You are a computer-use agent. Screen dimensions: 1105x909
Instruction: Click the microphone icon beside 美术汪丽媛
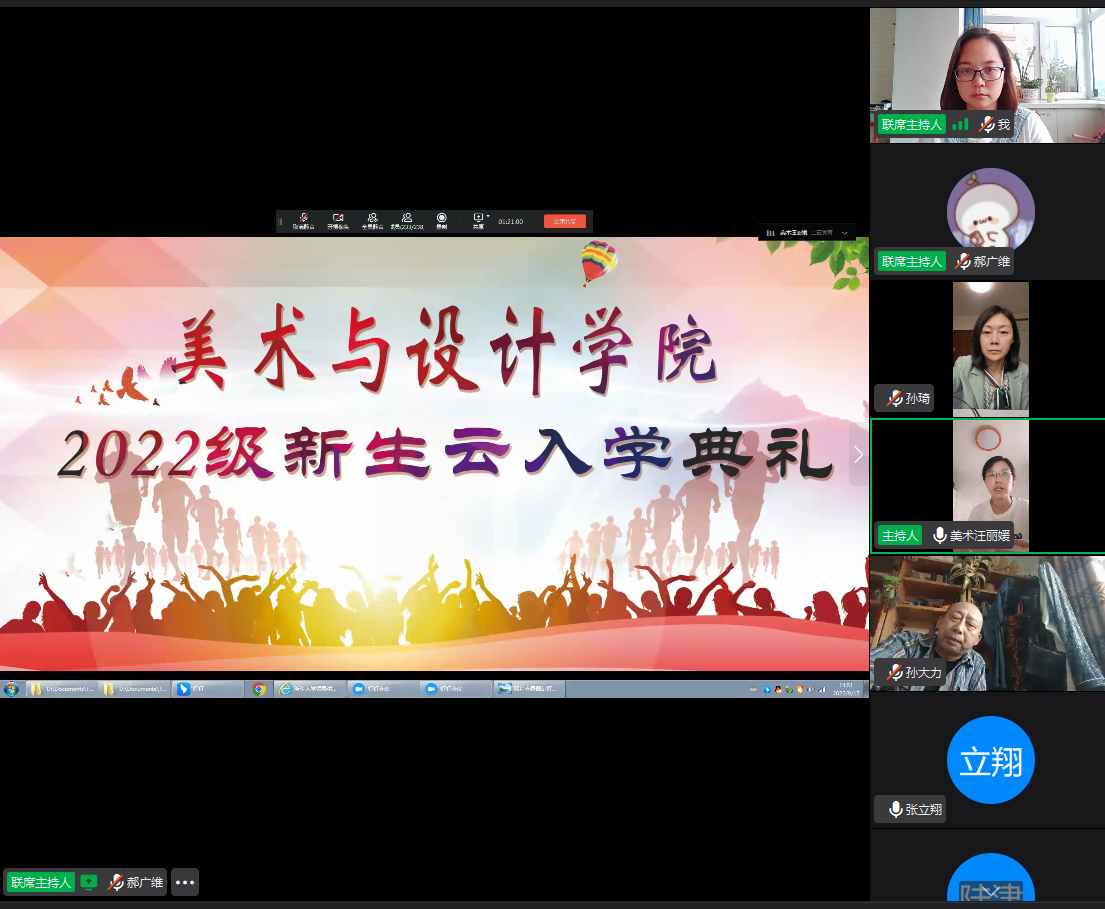(x=939, y=536)
